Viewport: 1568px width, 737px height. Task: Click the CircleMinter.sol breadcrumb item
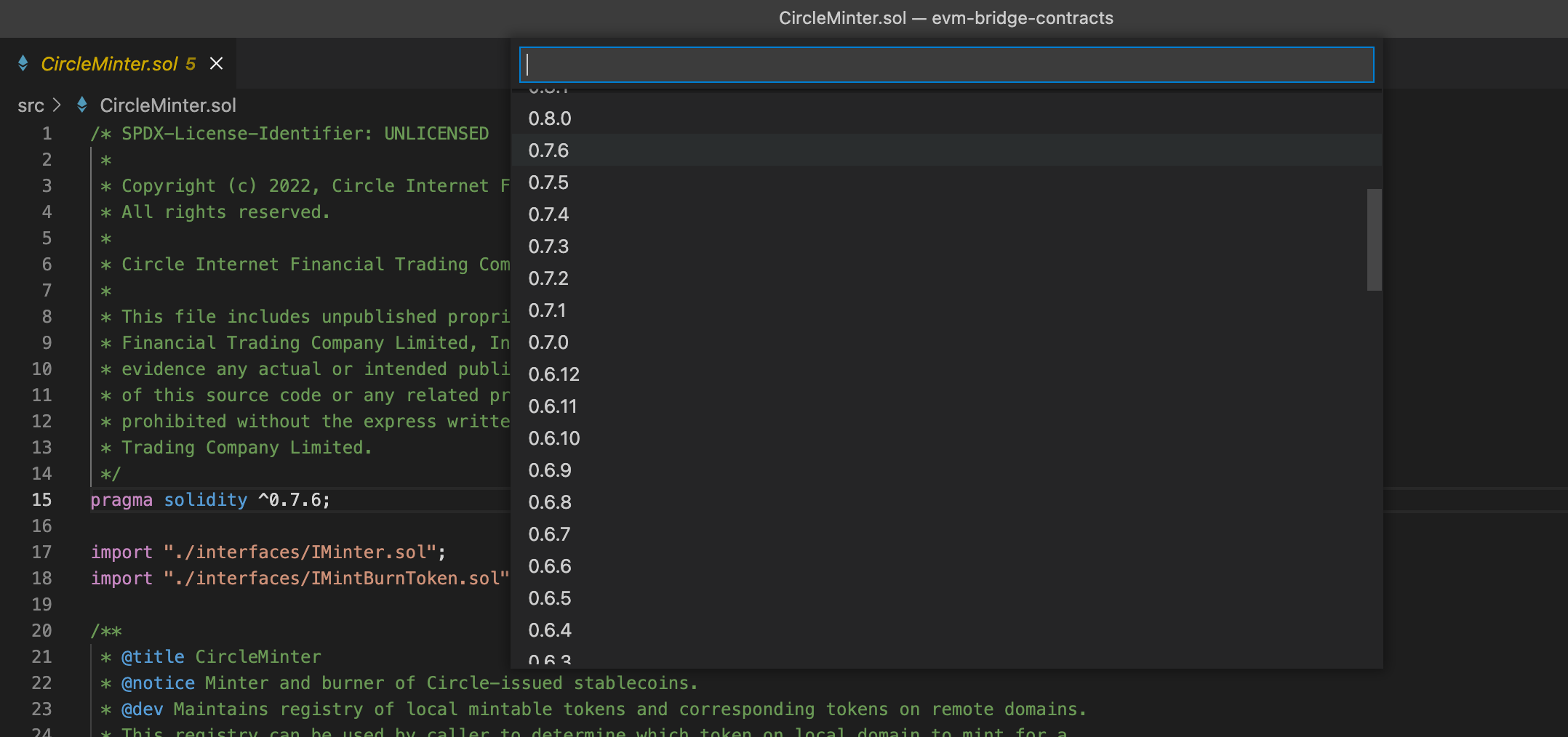pos(168,106)
